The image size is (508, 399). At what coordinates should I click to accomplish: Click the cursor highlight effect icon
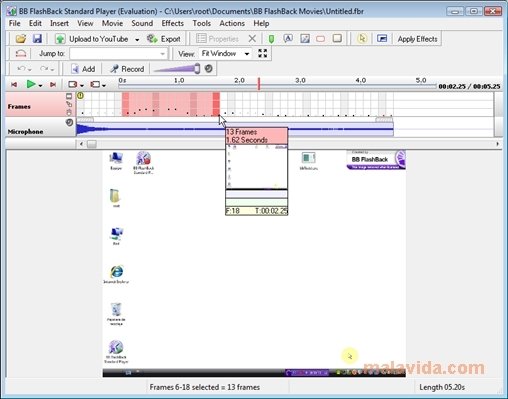coord(362,39)
